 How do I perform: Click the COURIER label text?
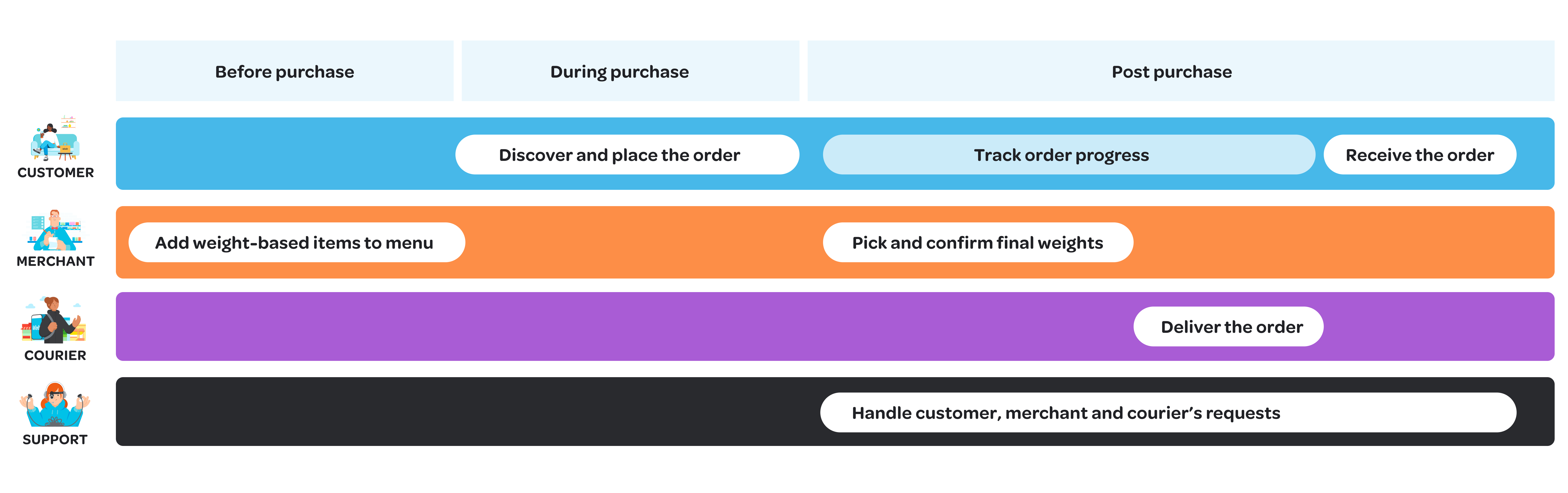(55, 355)
